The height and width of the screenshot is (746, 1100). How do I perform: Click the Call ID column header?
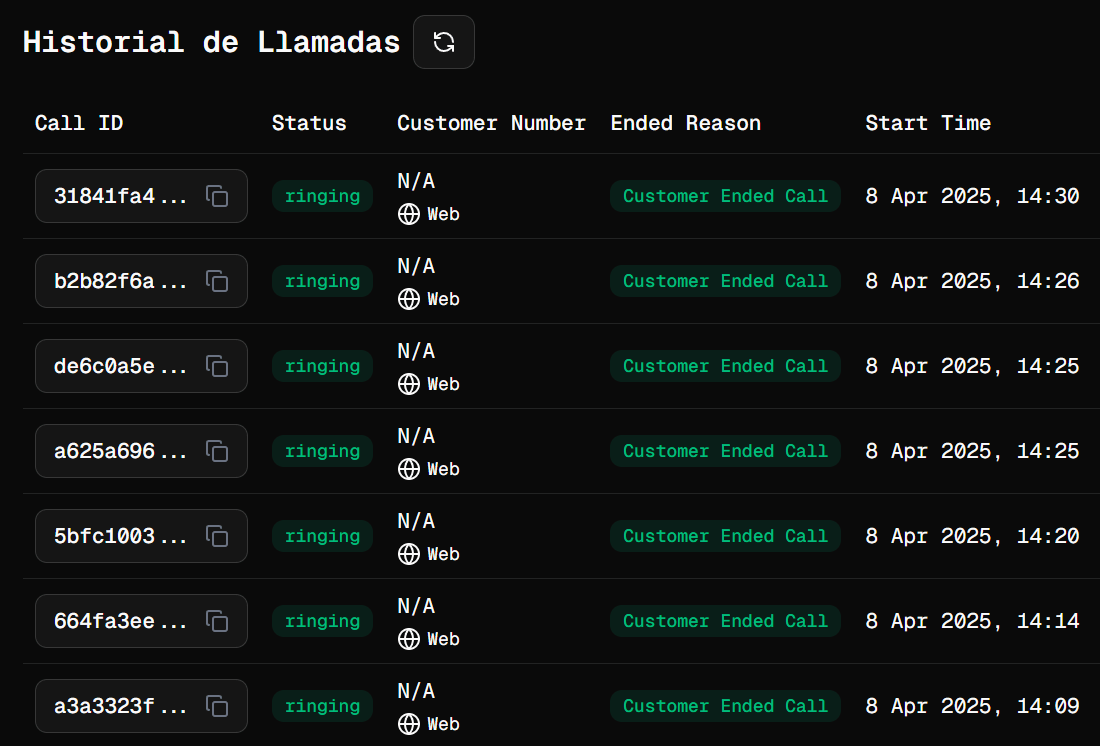coord(79,123)
